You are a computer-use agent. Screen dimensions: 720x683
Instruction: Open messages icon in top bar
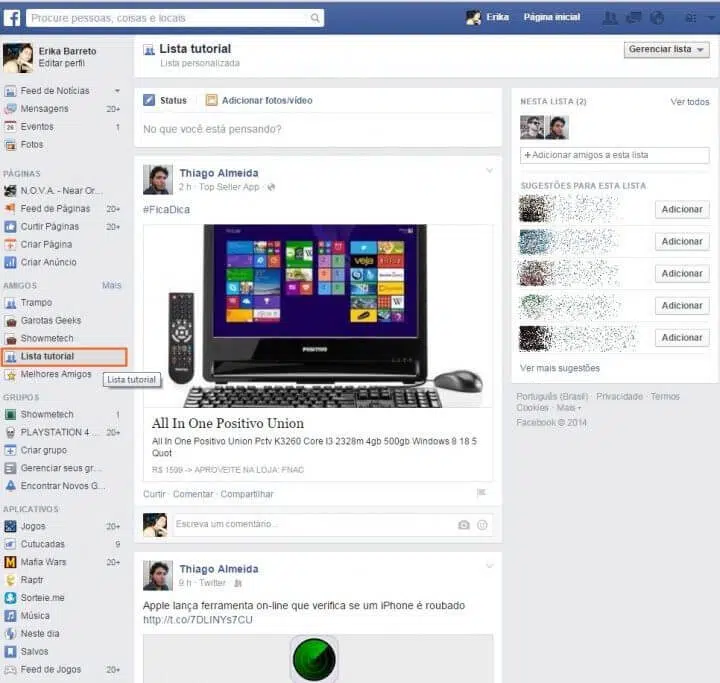(x=634, y=17)
